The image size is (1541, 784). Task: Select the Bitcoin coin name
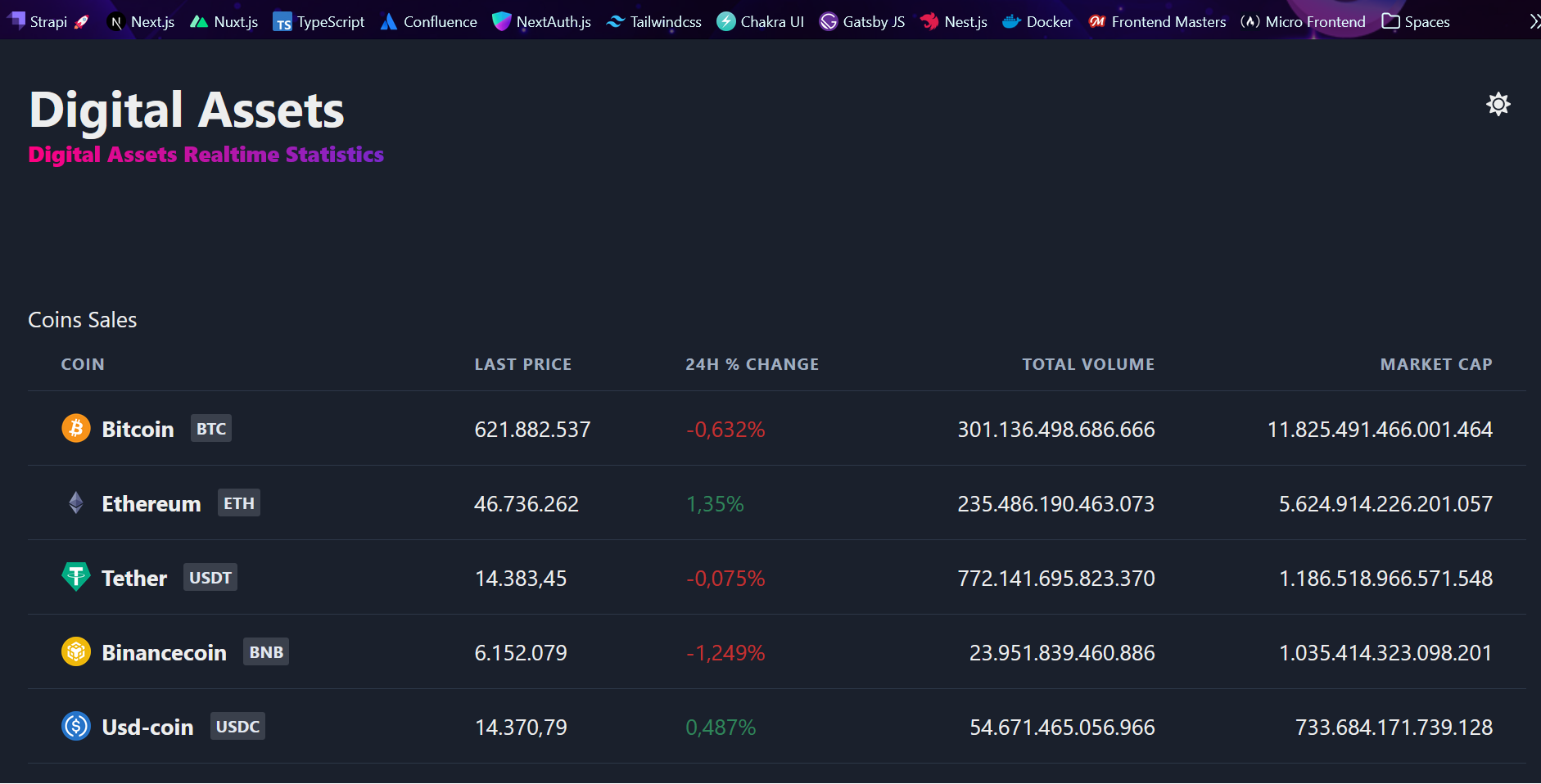coord(138,429)
